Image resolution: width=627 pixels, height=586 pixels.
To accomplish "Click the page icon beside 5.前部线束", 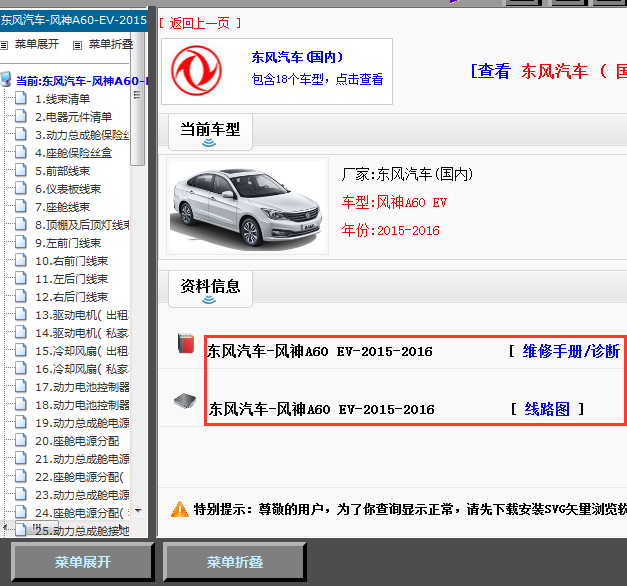I will pyautogui.click(x=21, y=170).
